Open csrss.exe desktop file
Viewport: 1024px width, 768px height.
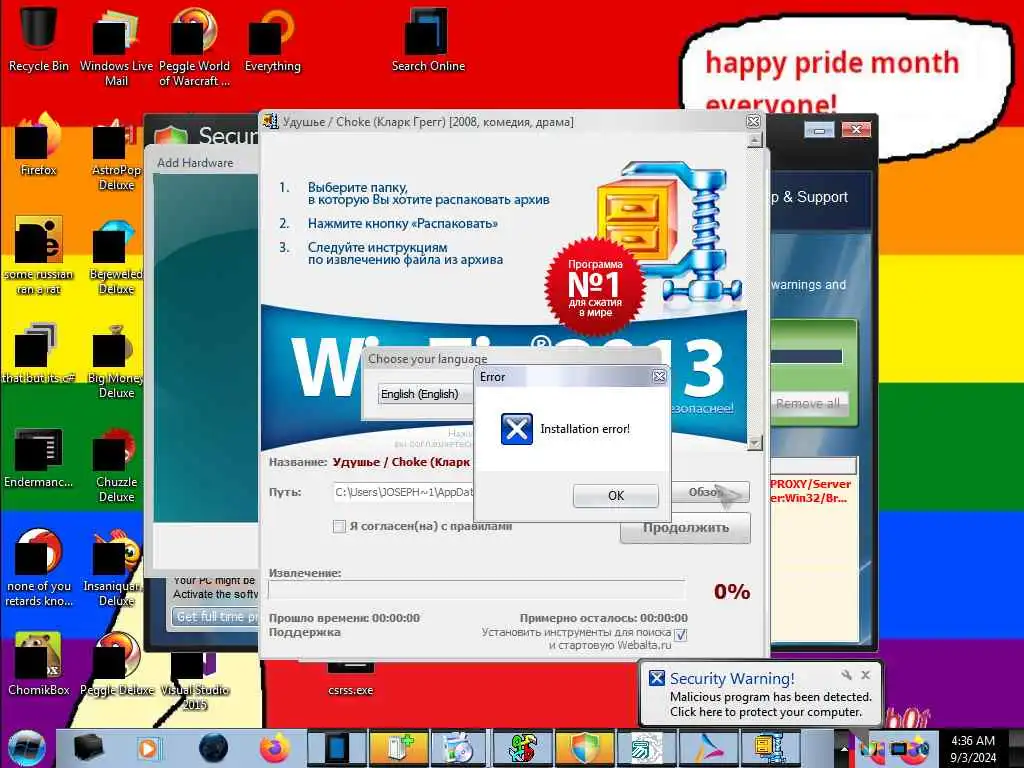coord(351,679)
